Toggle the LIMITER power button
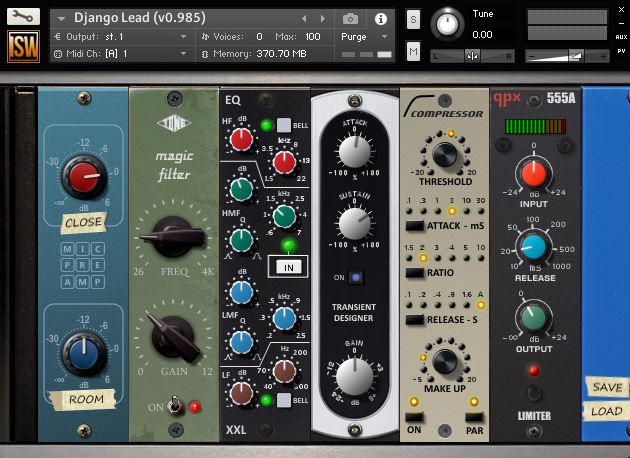The height and width of the screenshot is (458, 630). tap(534, 393)
